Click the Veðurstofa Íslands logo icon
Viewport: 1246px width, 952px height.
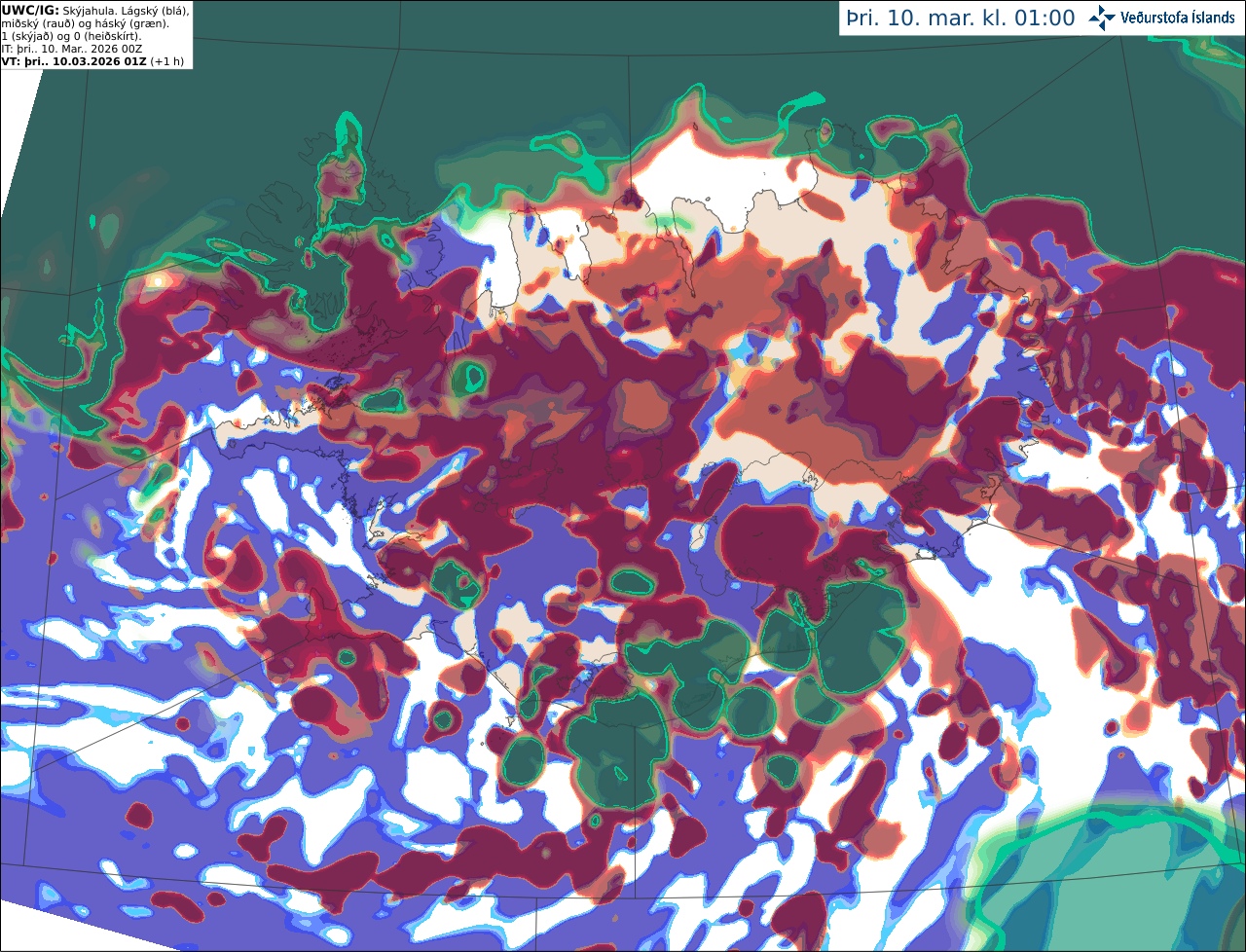coord(1102,18)
